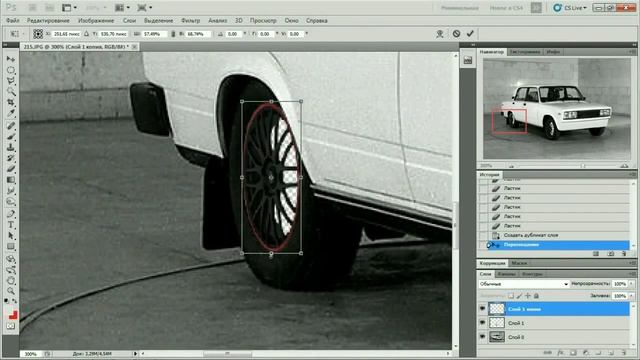
Task: Create a new layer from Layers panel footer
Action: tap(611, 352)
